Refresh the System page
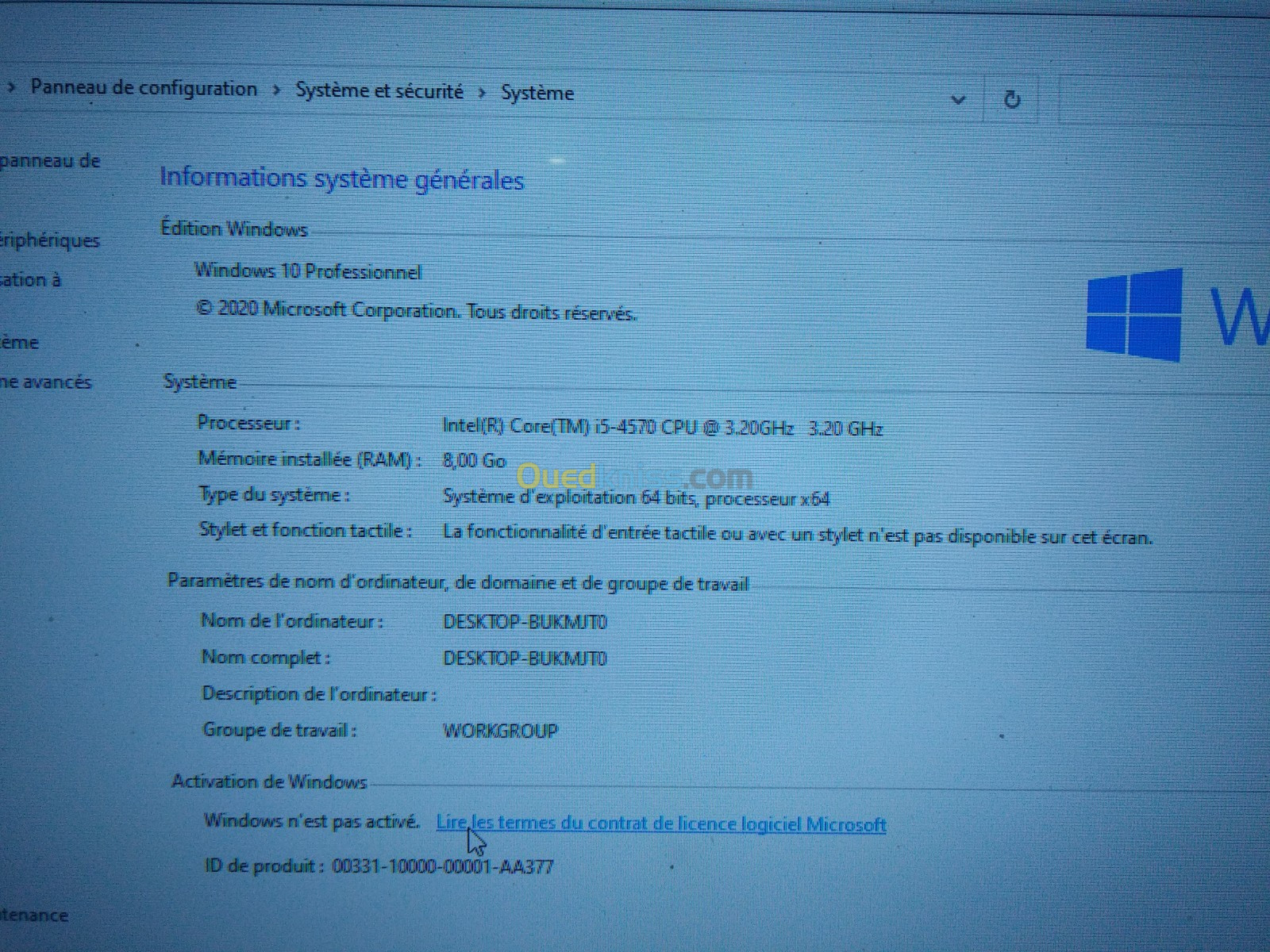 tap(1012, 99)
